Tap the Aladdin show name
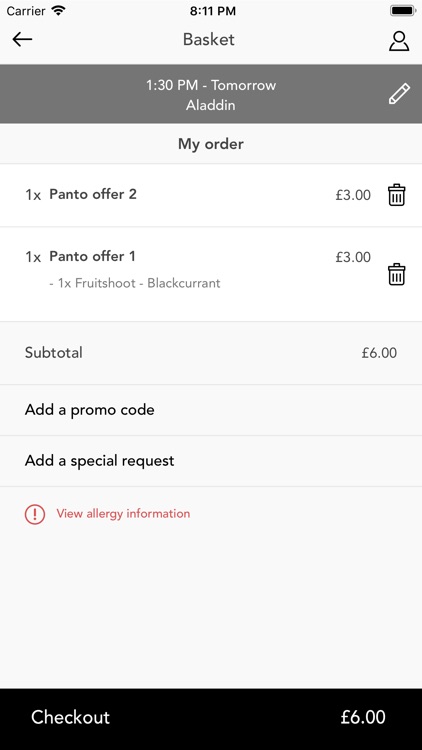Viewport: 422px width, 750px height. (x=211, y=105)
